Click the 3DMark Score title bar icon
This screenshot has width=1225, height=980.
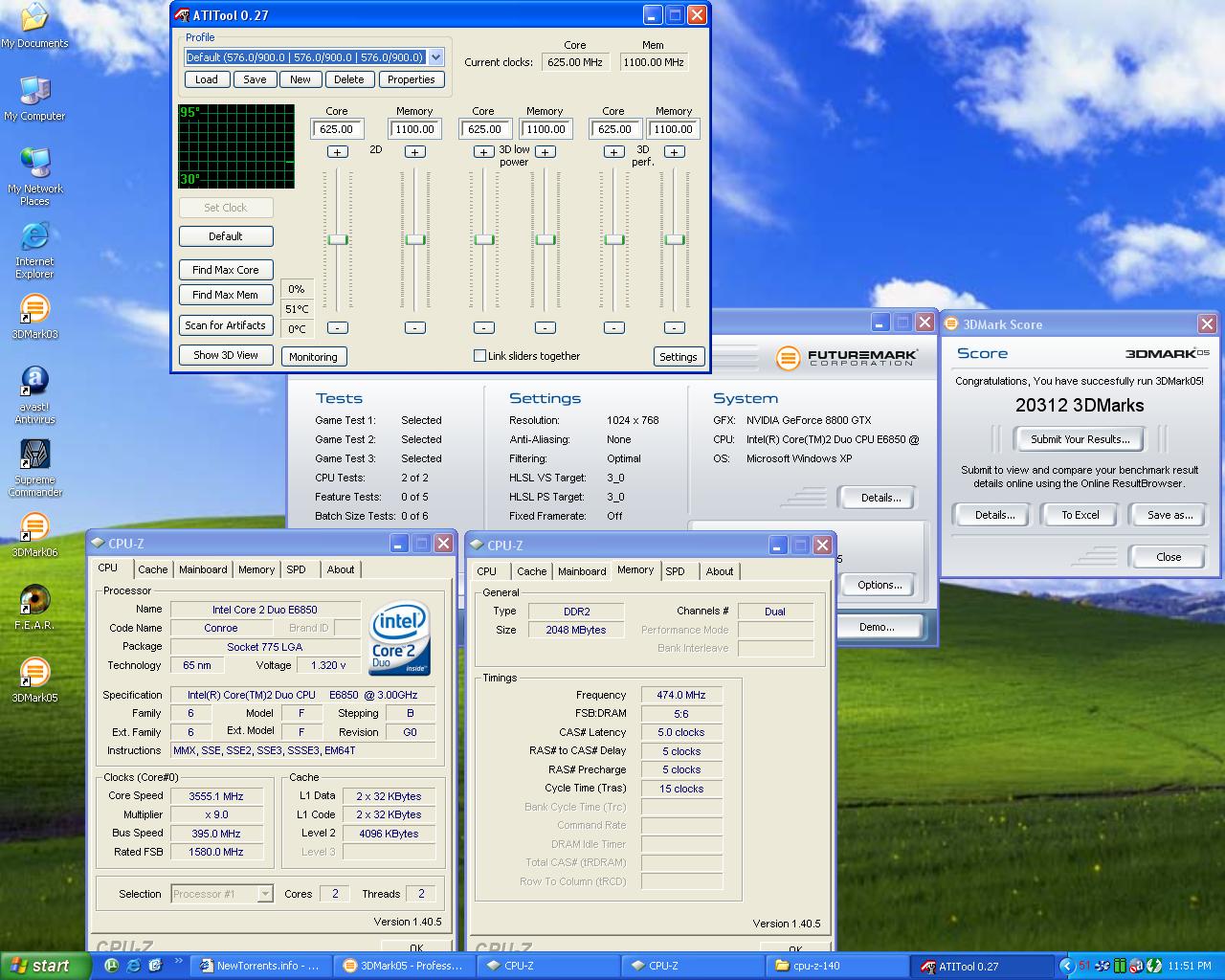click(952, 324)
